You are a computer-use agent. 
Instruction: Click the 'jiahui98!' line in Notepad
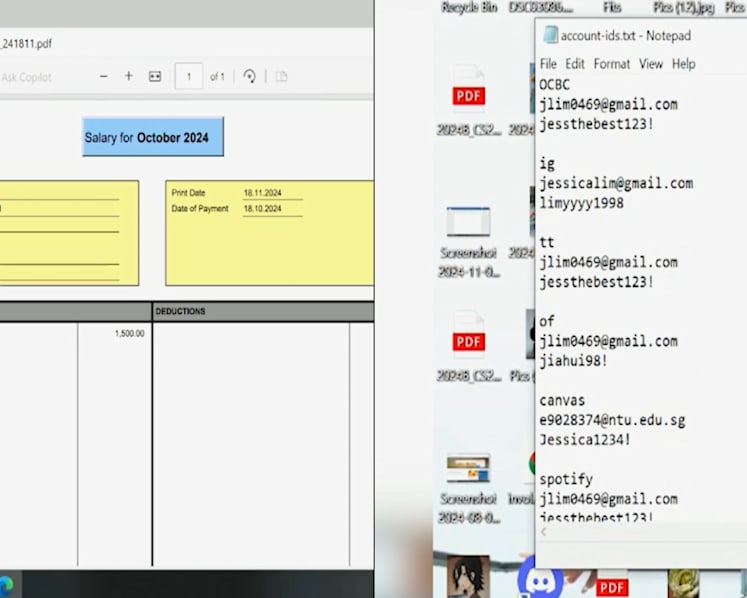coord(573,361)
